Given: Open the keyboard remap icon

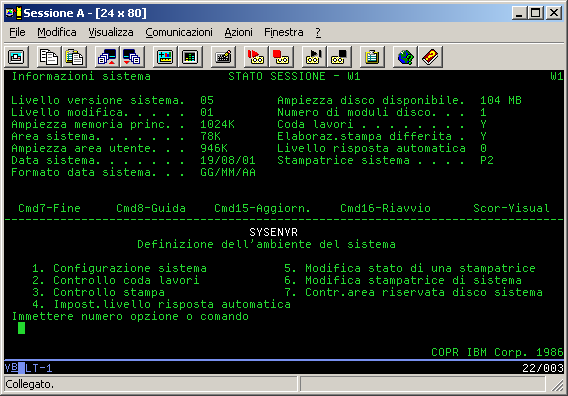Looking at the screenshot, I should [223, 57].
